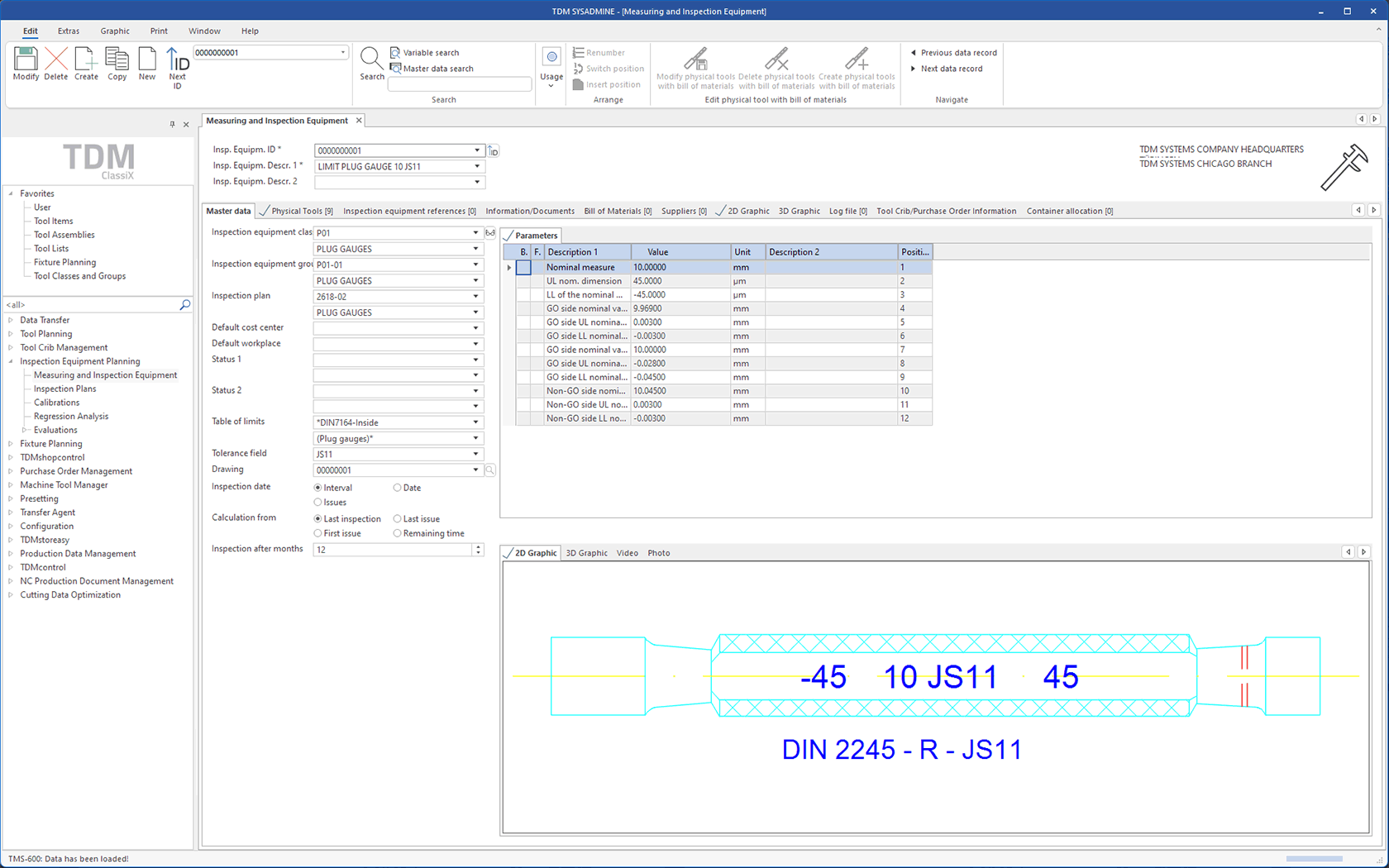Click the Copy record icon
The width and height of the screenshot is (1389, 868).
(117, 59)
